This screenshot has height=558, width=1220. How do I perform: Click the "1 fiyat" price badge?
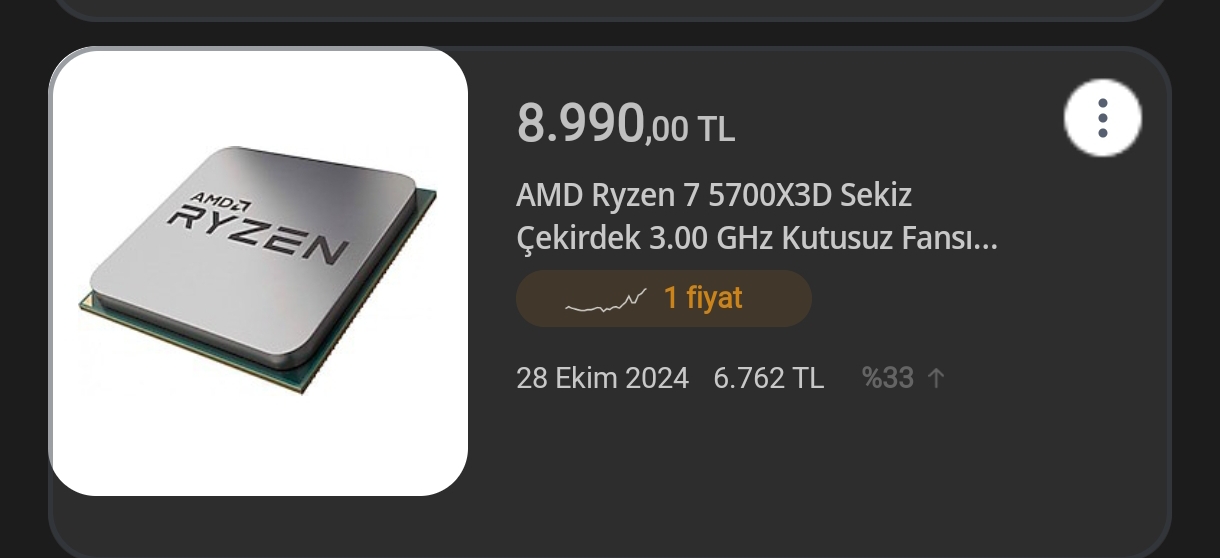click(x=663, y=298)
